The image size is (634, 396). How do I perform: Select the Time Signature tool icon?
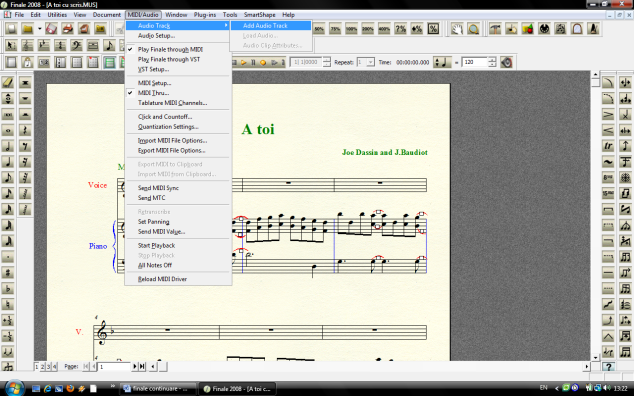tap(60, 45)
